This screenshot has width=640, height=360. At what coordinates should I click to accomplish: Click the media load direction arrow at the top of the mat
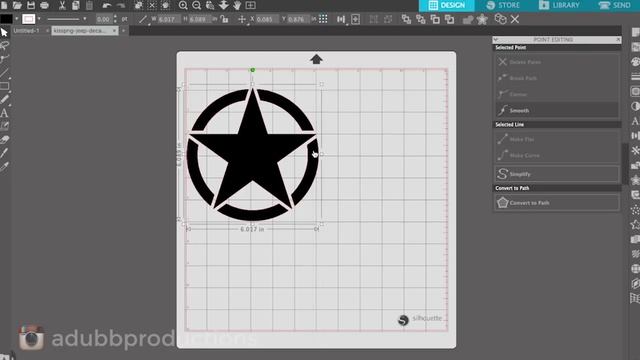pos(316,59)
